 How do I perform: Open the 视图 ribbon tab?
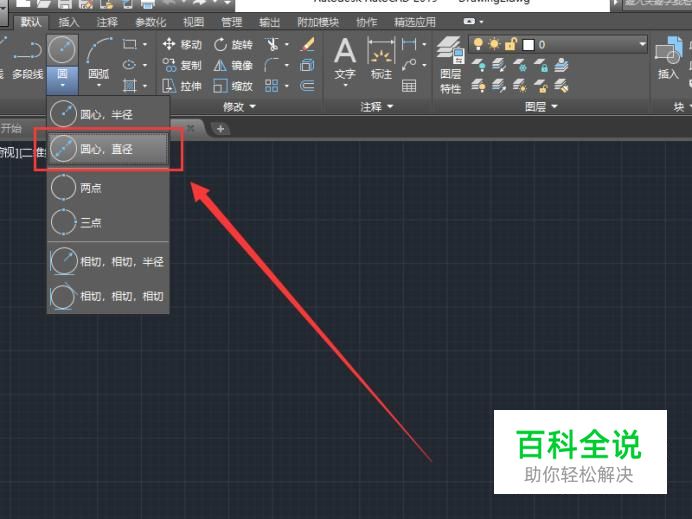point(194,22)
